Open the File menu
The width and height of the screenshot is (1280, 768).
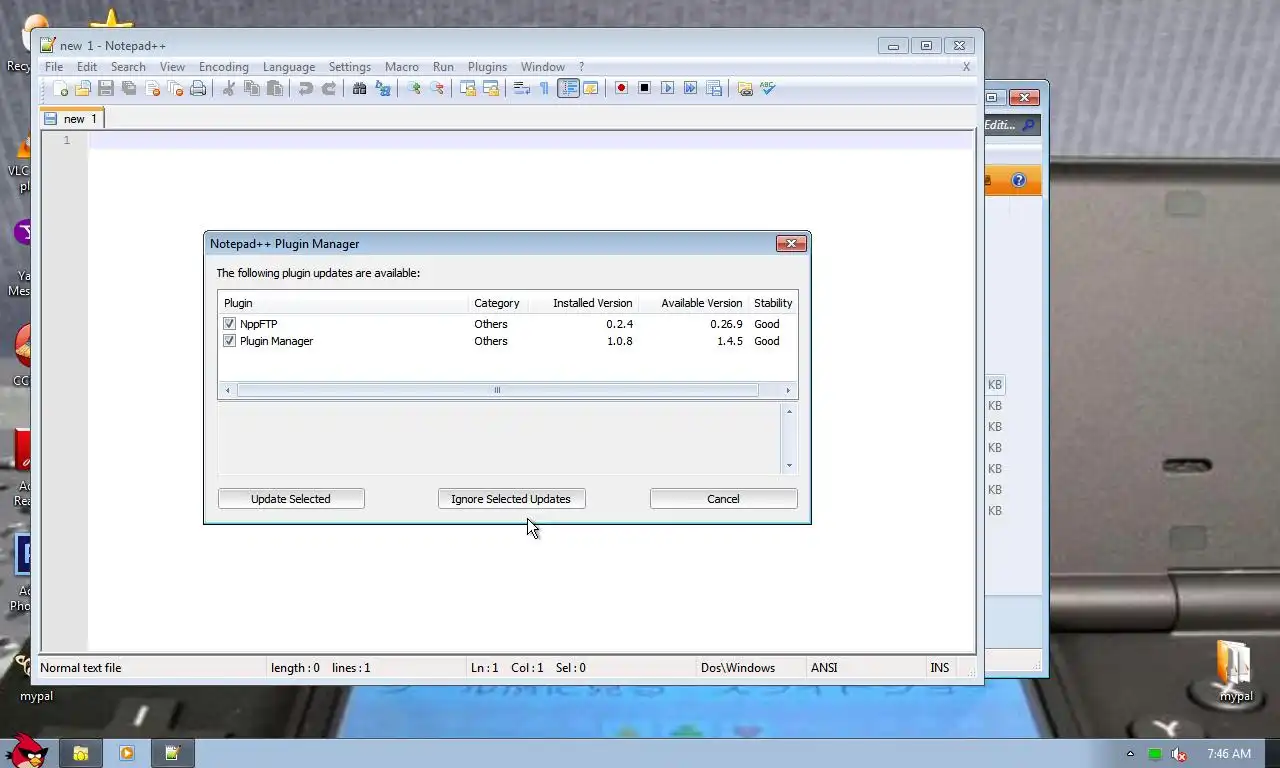coord(53,67)
